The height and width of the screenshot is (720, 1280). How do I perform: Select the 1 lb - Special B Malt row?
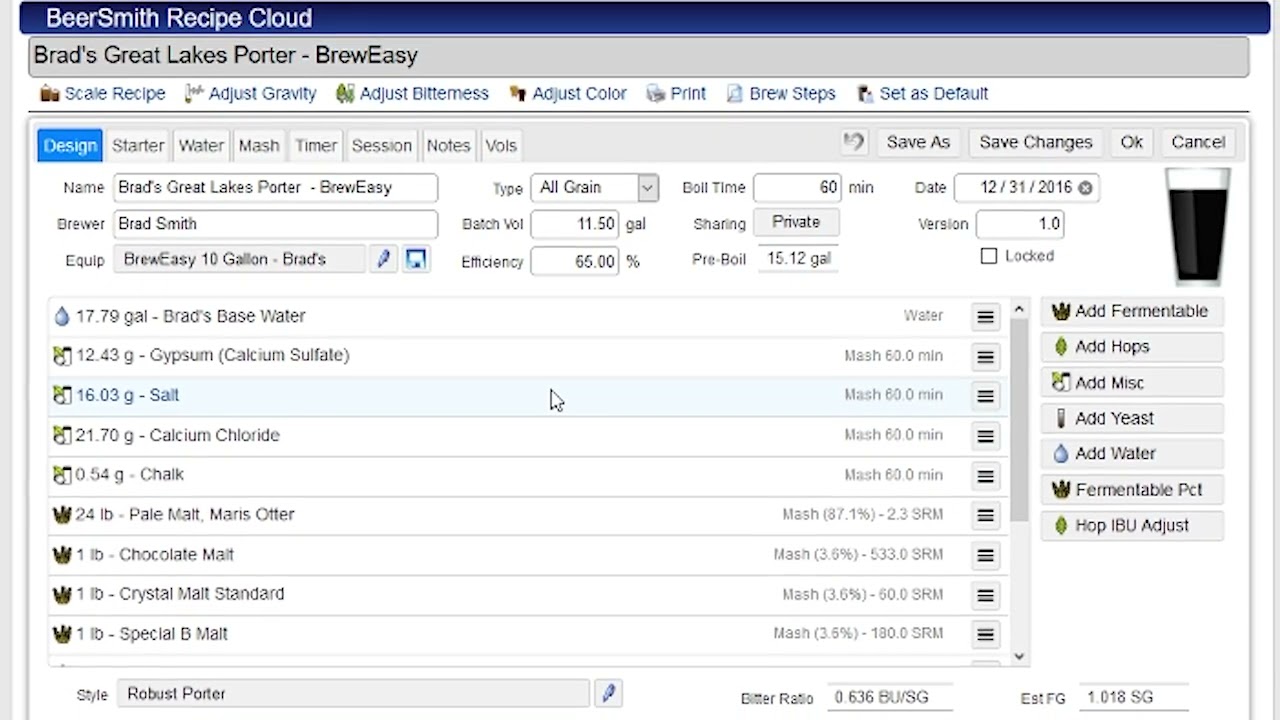(x=527, y=633)
